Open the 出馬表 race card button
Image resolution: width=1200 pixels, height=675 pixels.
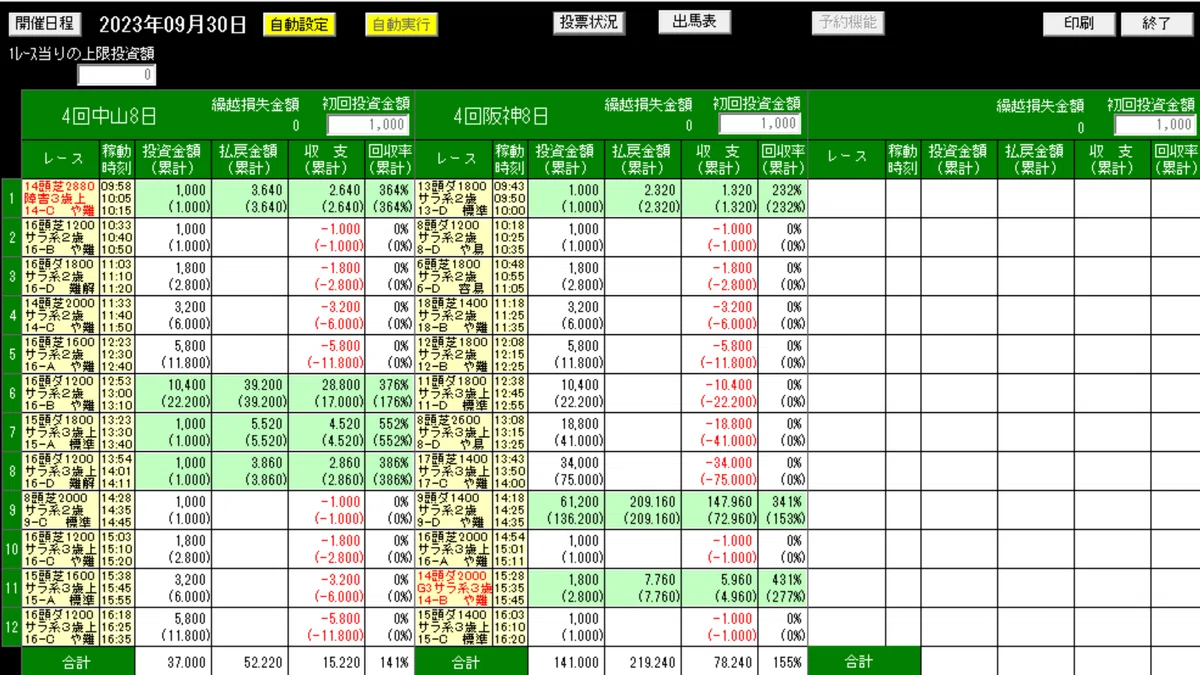click(x=694, y=22)
